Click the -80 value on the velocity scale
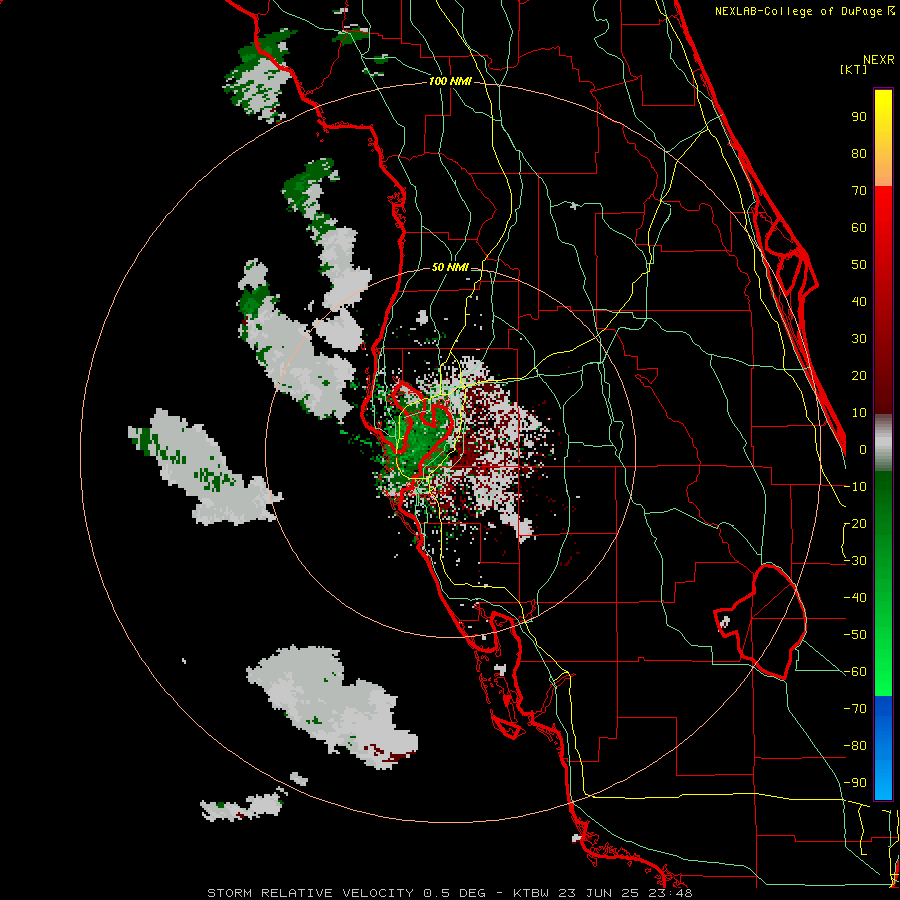This screenshot has width=900, height=900. tap(855, 746)
